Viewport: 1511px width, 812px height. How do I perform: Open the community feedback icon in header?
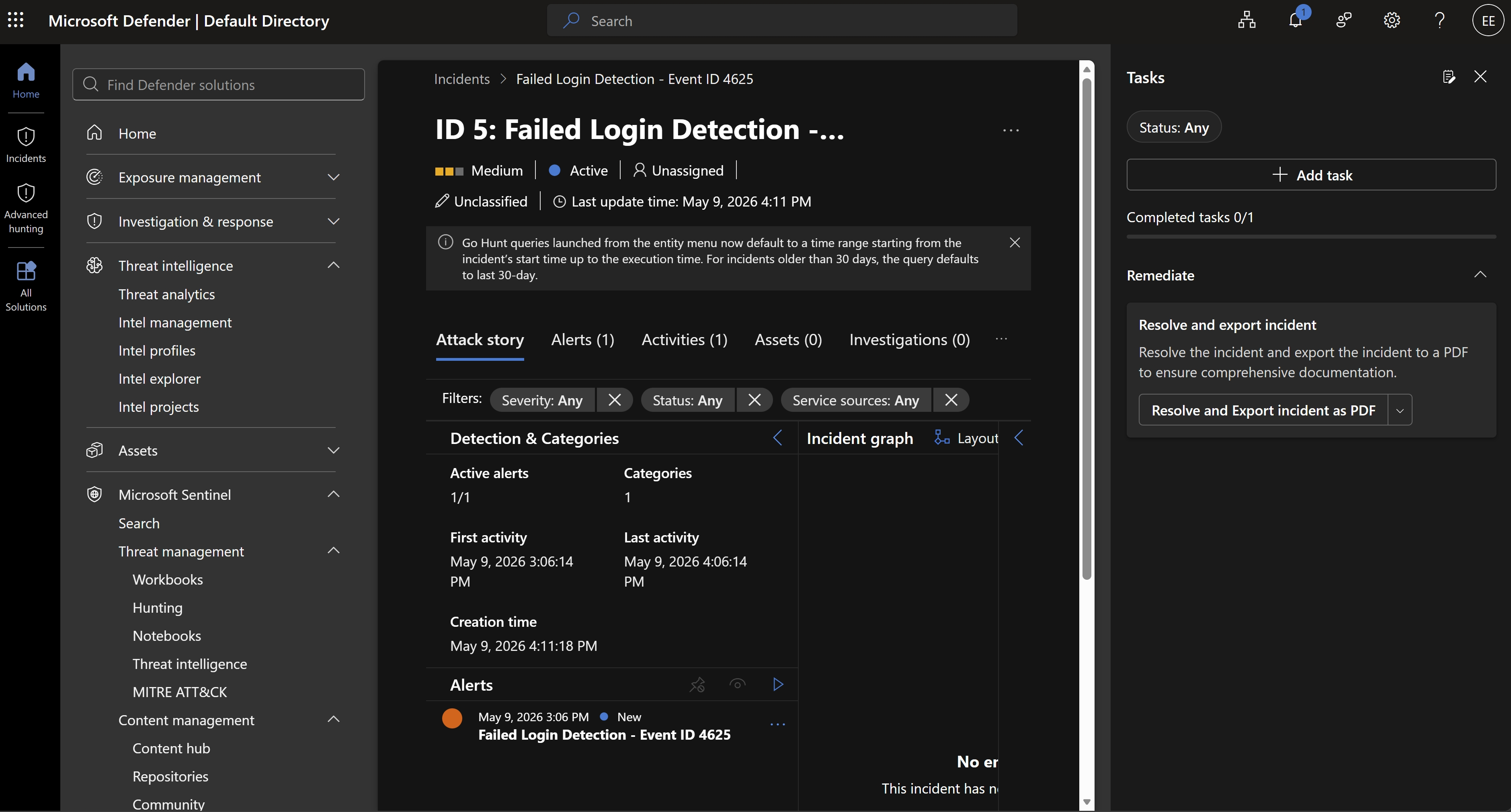click(x=1343, y=20)
